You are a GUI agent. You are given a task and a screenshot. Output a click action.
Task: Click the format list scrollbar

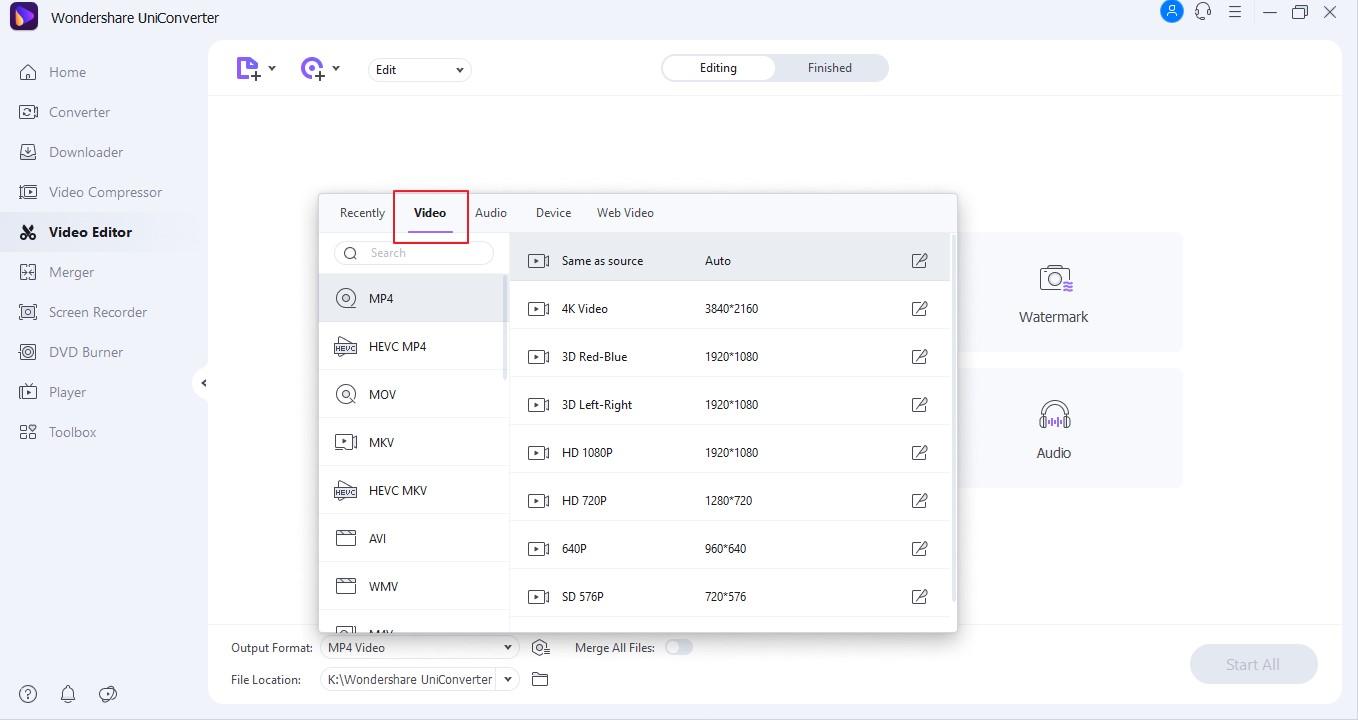point(505,327)
